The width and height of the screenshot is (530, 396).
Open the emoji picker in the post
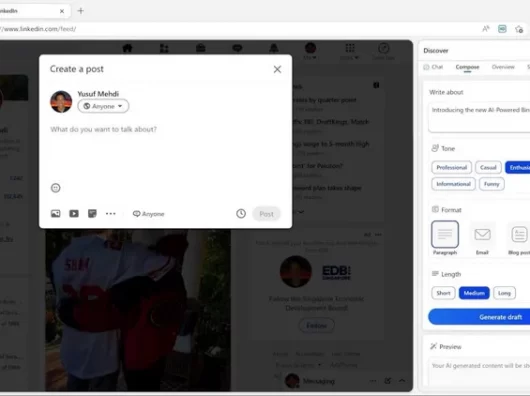pyautogui.click(x=55, y=188)
